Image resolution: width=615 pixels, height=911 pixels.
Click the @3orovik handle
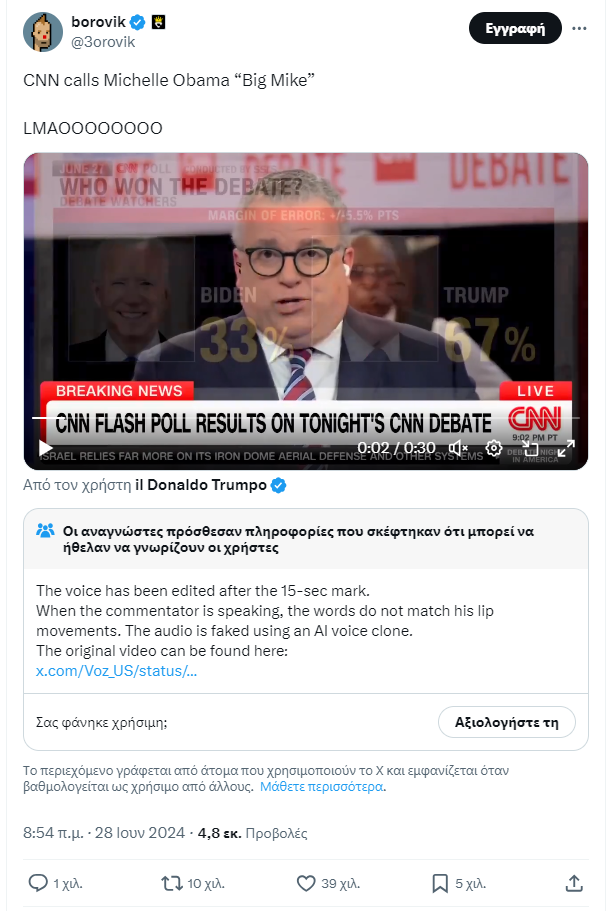(103, 42)
